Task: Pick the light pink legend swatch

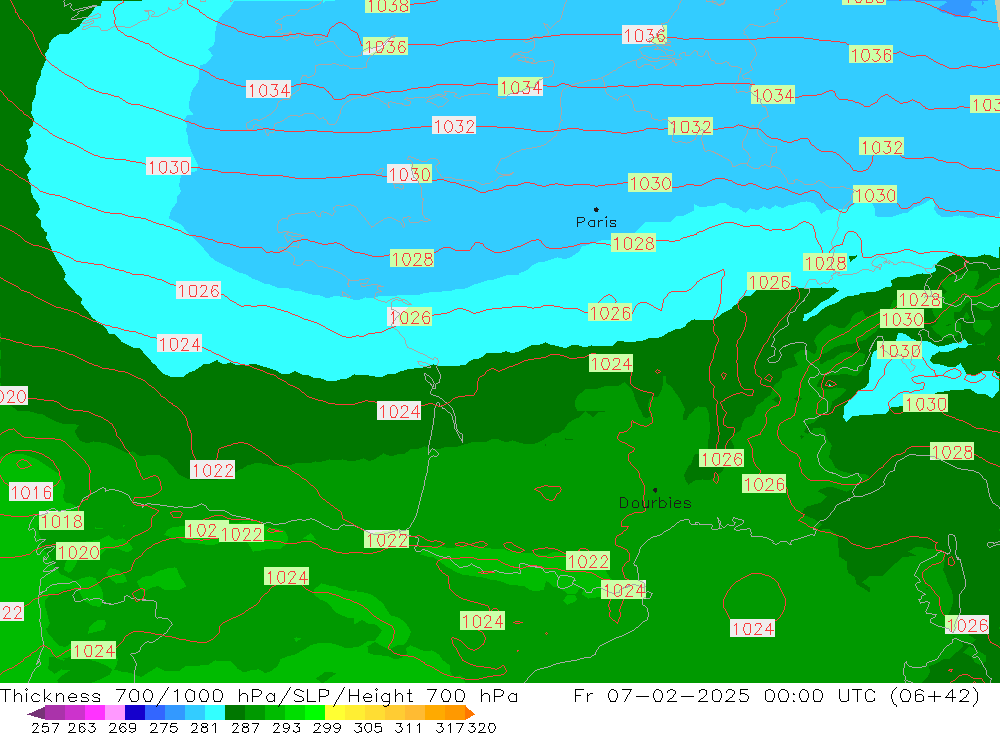Action: point(113,713)
